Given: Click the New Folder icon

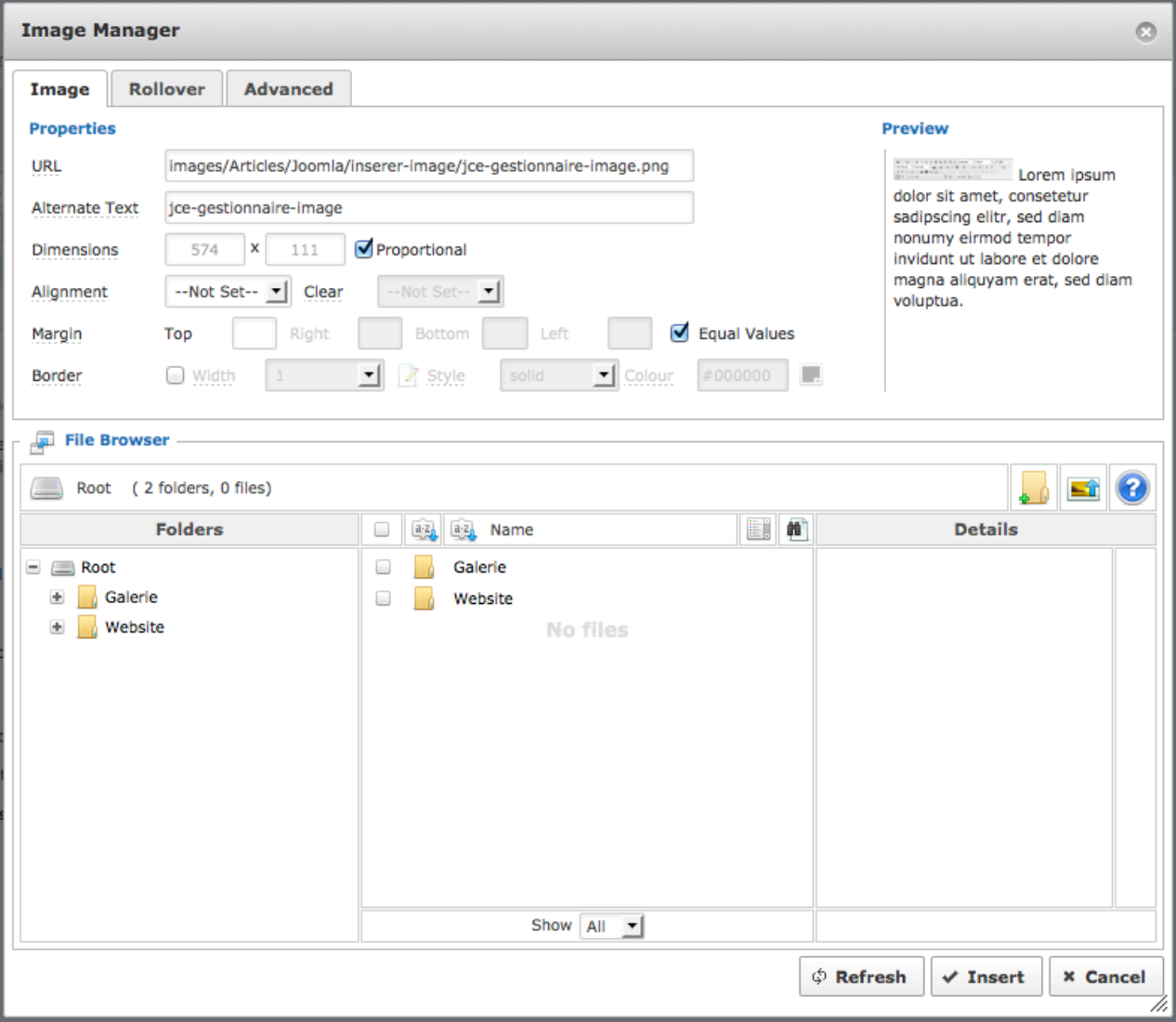Looking at the screenshot, I should point(1034,488).
